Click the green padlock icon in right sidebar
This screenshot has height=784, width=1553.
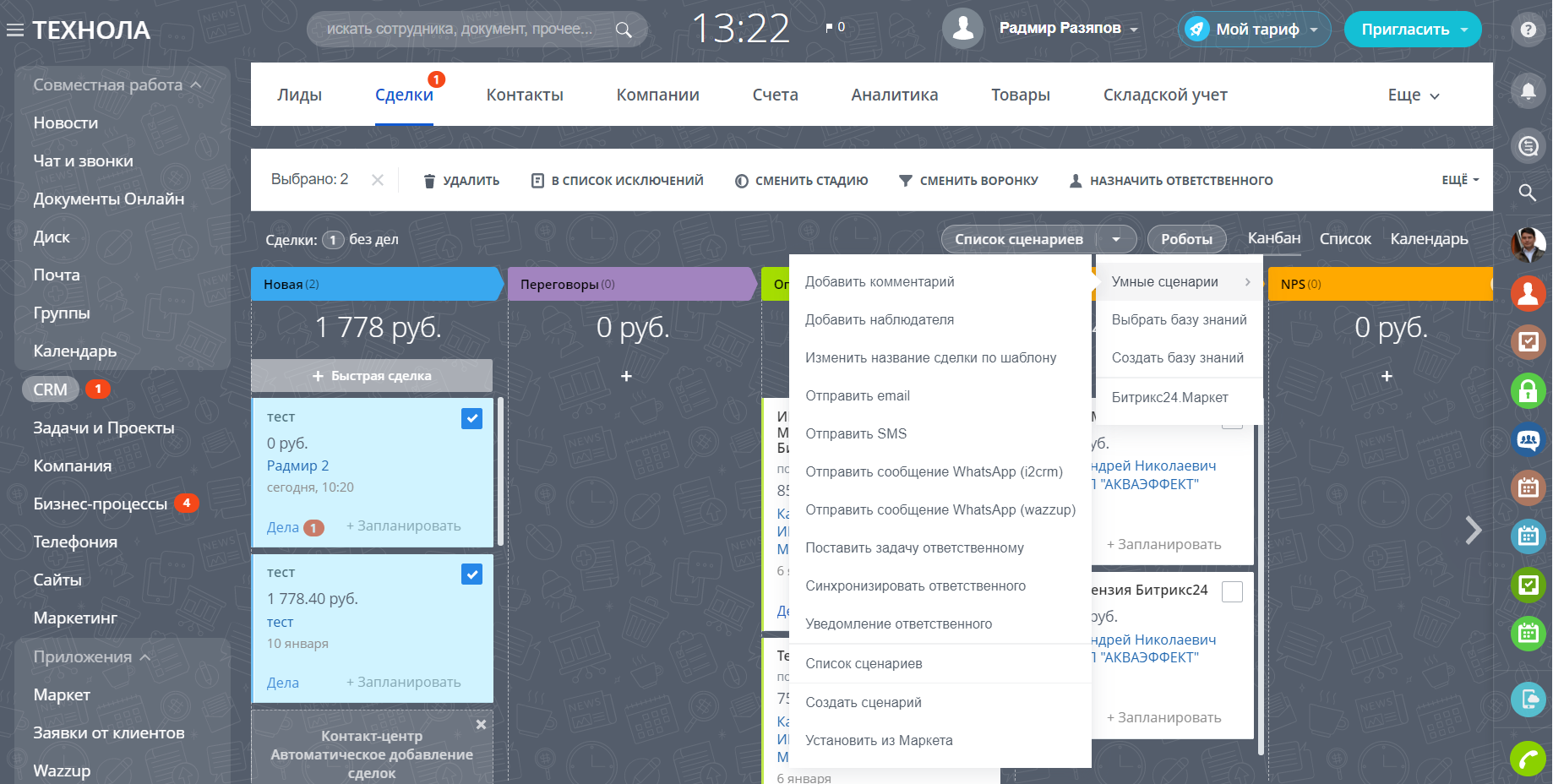[1528, 390]
